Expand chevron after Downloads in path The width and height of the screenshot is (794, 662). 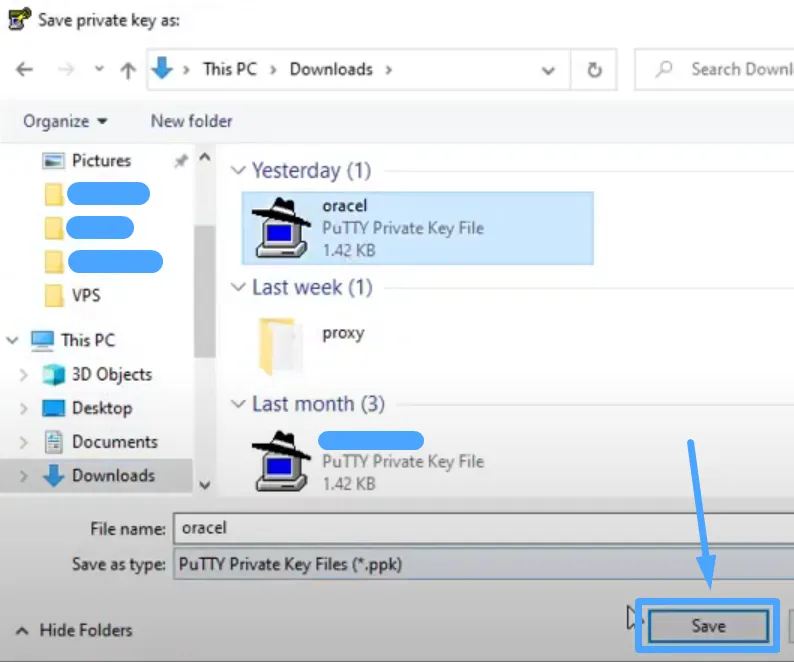point(388,69)
